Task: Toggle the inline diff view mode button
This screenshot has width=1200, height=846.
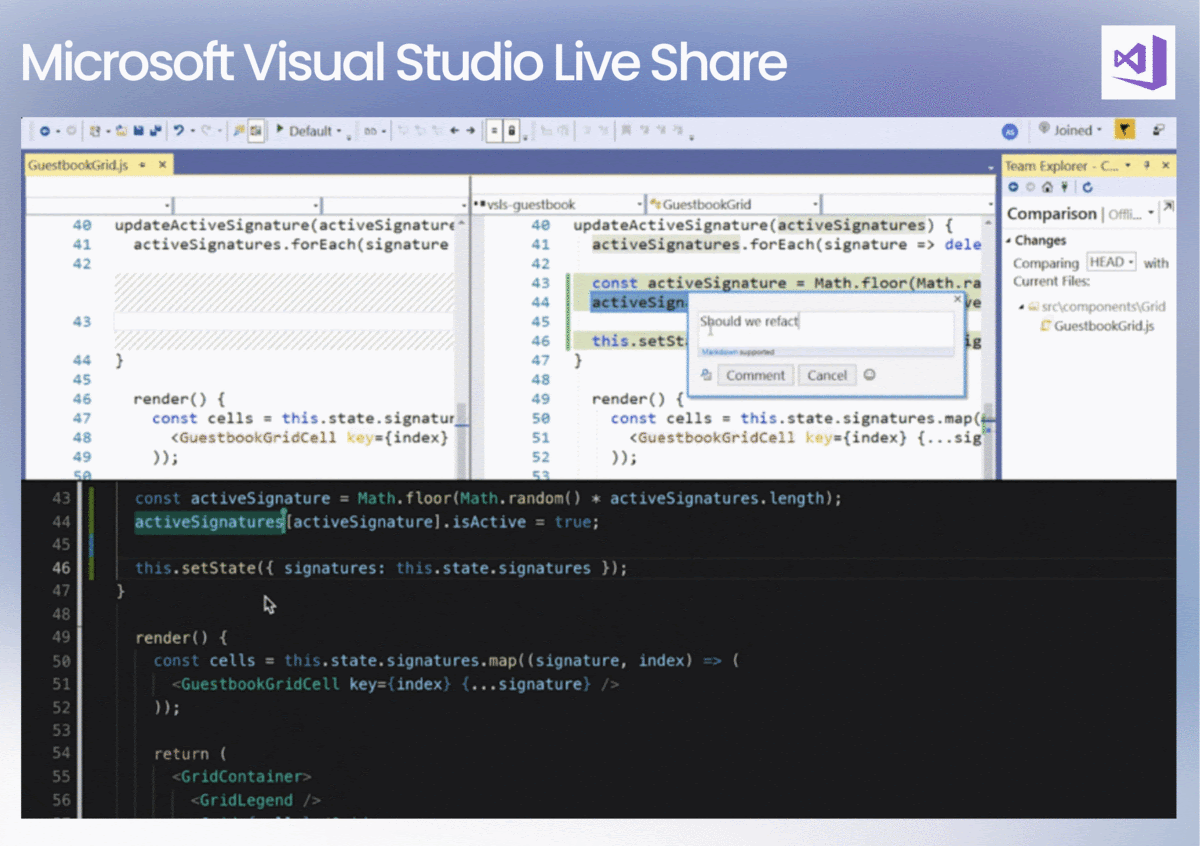Action: (x=494, y=131)
